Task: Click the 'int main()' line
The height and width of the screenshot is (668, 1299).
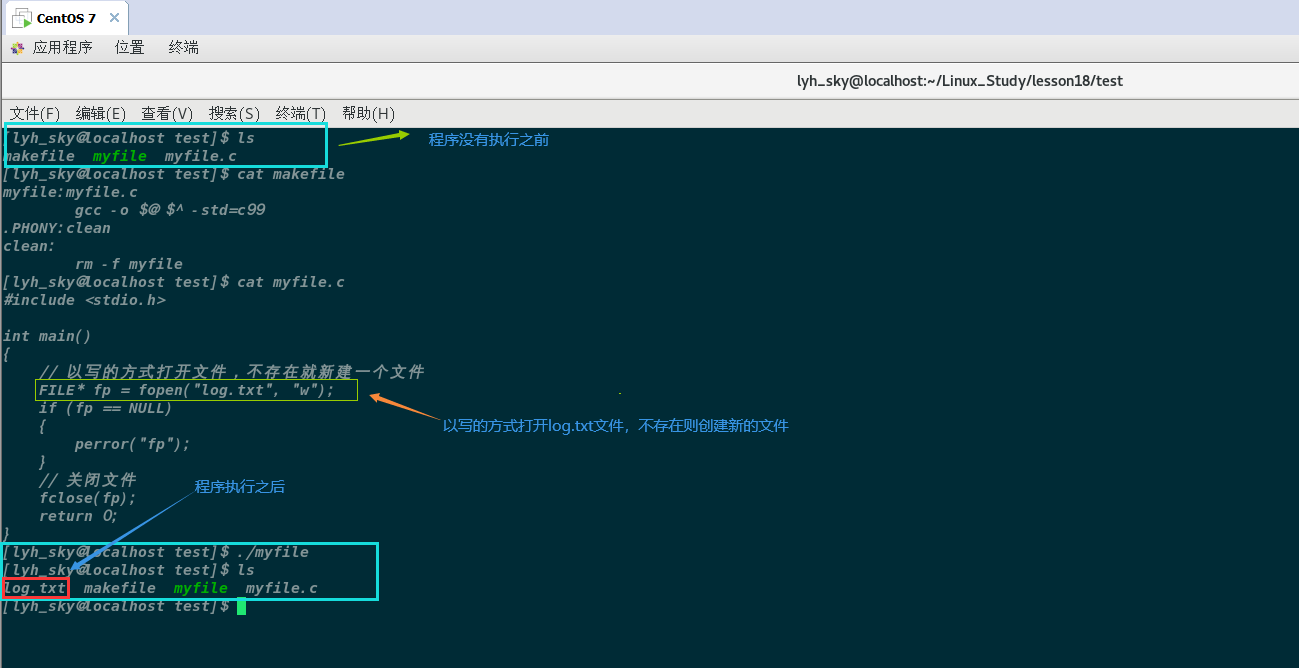Action: [47, 336]
